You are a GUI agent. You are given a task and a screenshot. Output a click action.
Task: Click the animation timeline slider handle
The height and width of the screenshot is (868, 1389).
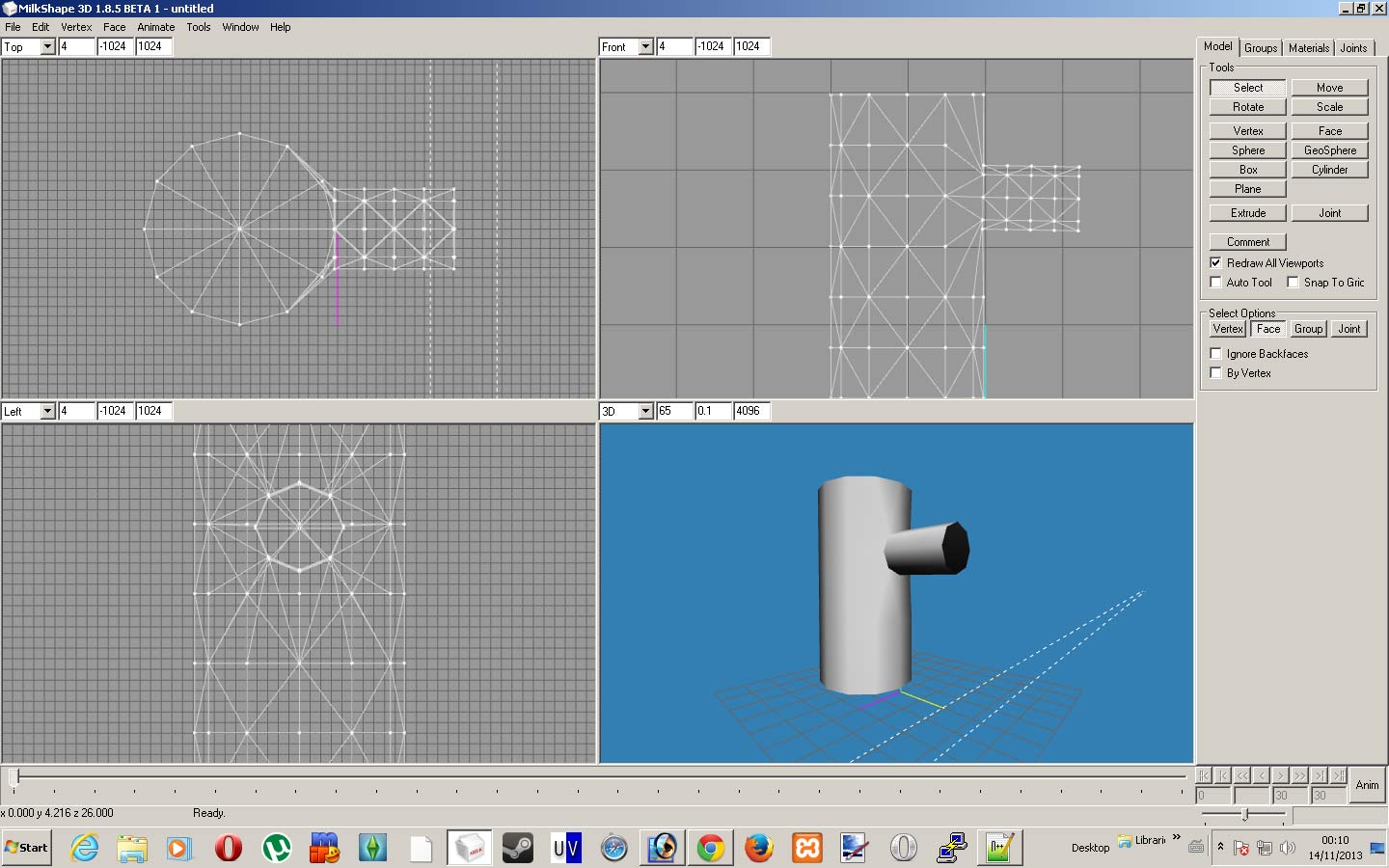point(14,776)
